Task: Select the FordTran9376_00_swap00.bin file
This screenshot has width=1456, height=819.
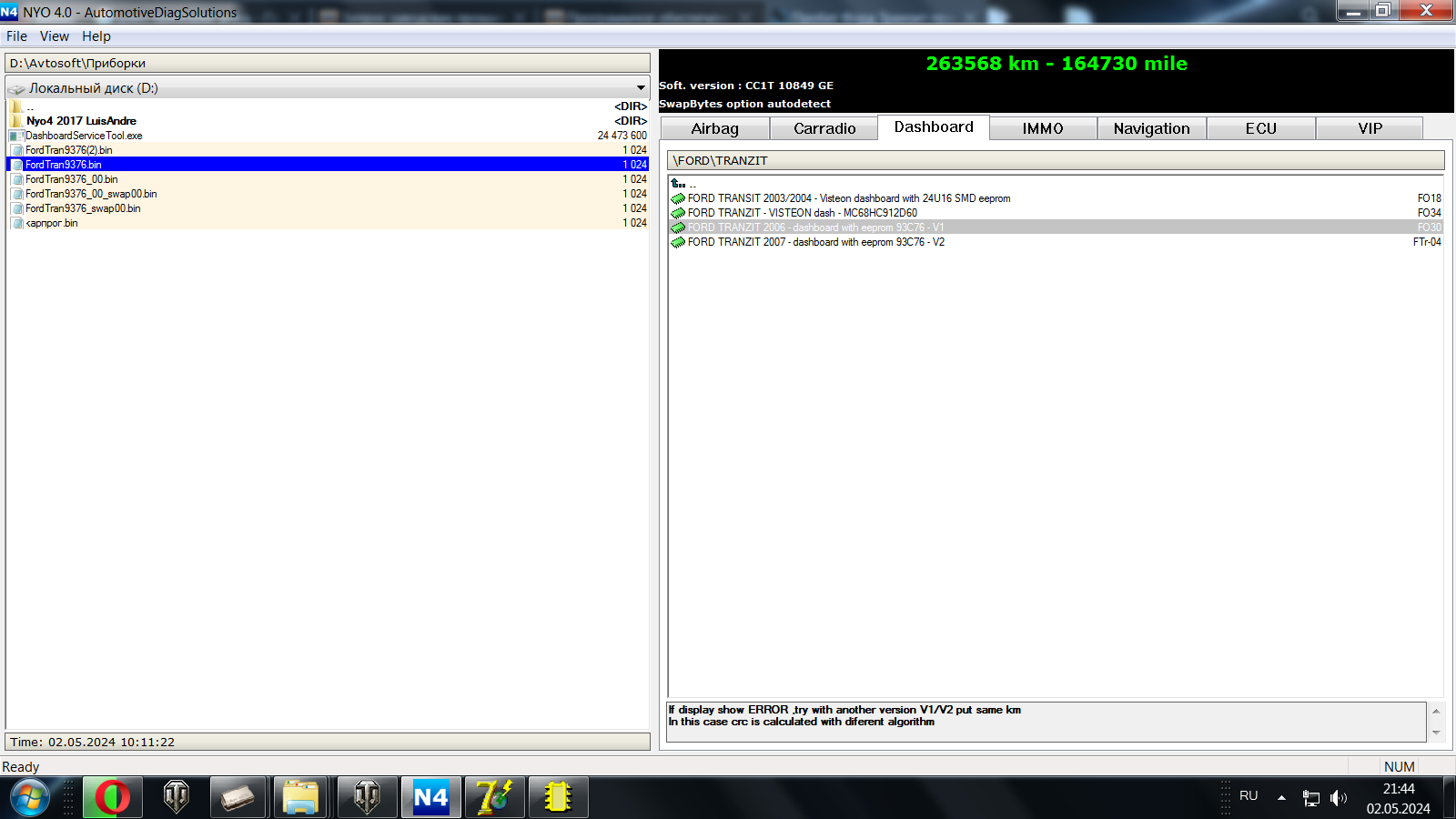Action: [91, 194]
